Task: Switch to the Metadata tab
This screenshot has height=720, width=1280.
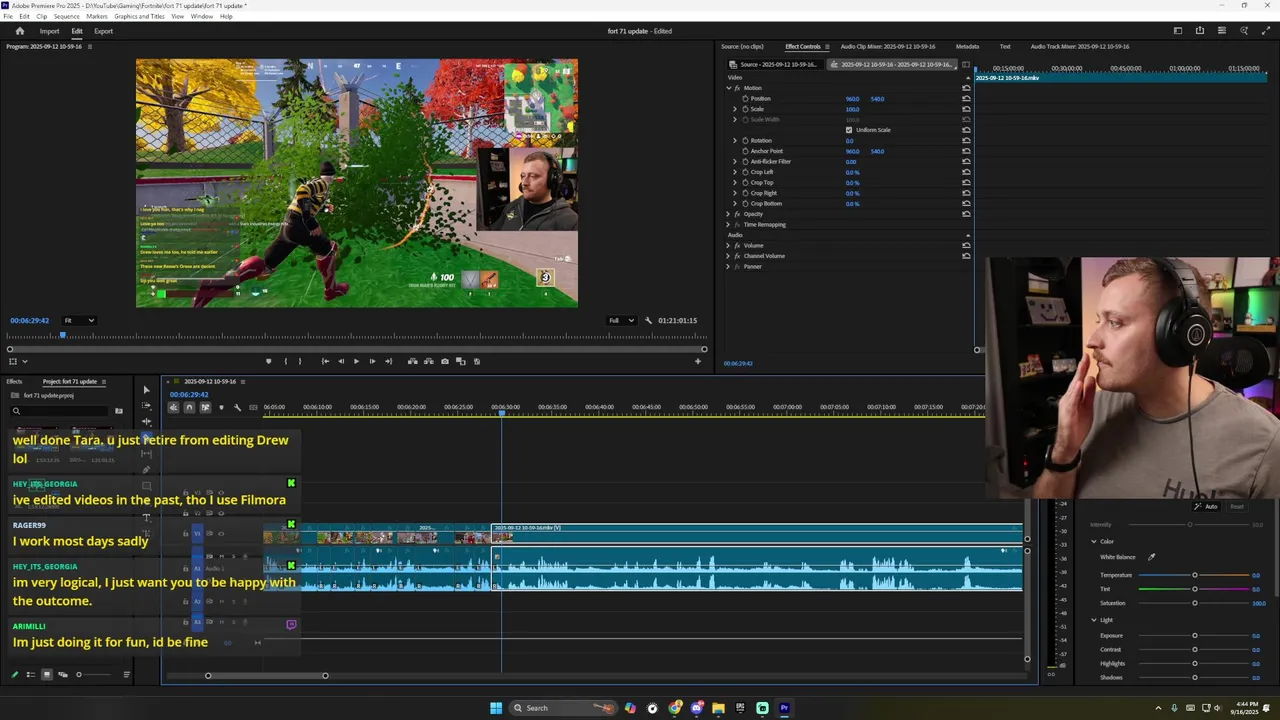Action: pos(967,47)
